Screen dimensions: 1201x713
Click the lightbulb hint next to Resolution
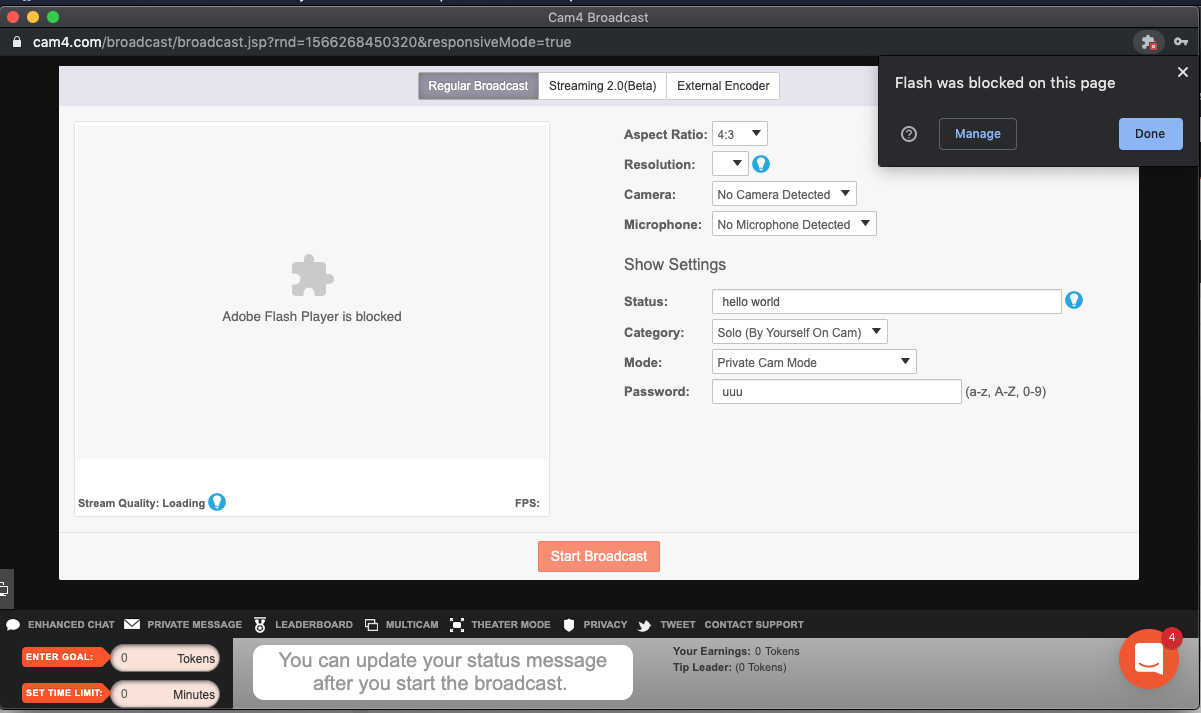pos(761,164)
